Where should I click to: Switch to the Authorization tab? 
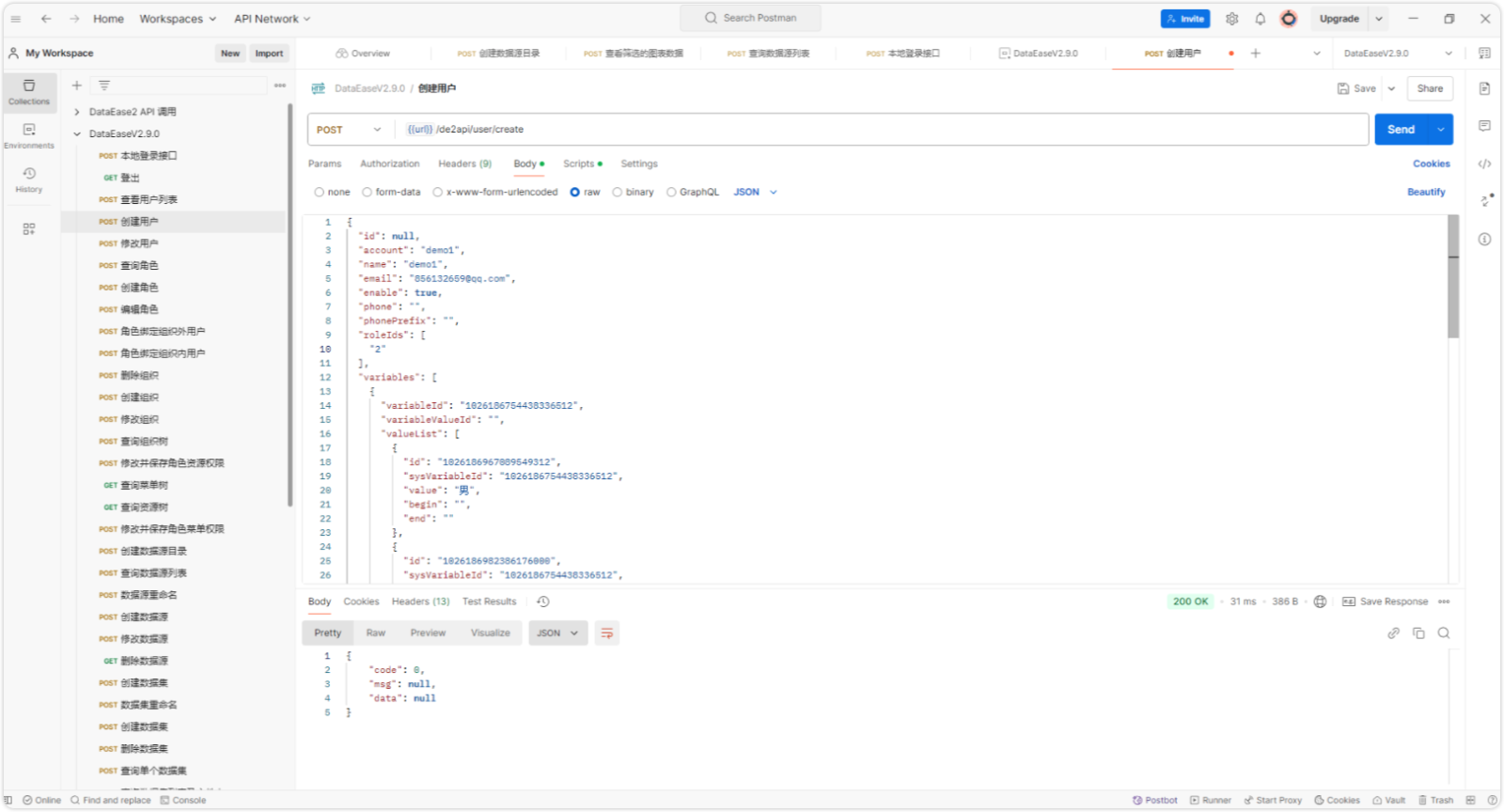click(390, 164)
